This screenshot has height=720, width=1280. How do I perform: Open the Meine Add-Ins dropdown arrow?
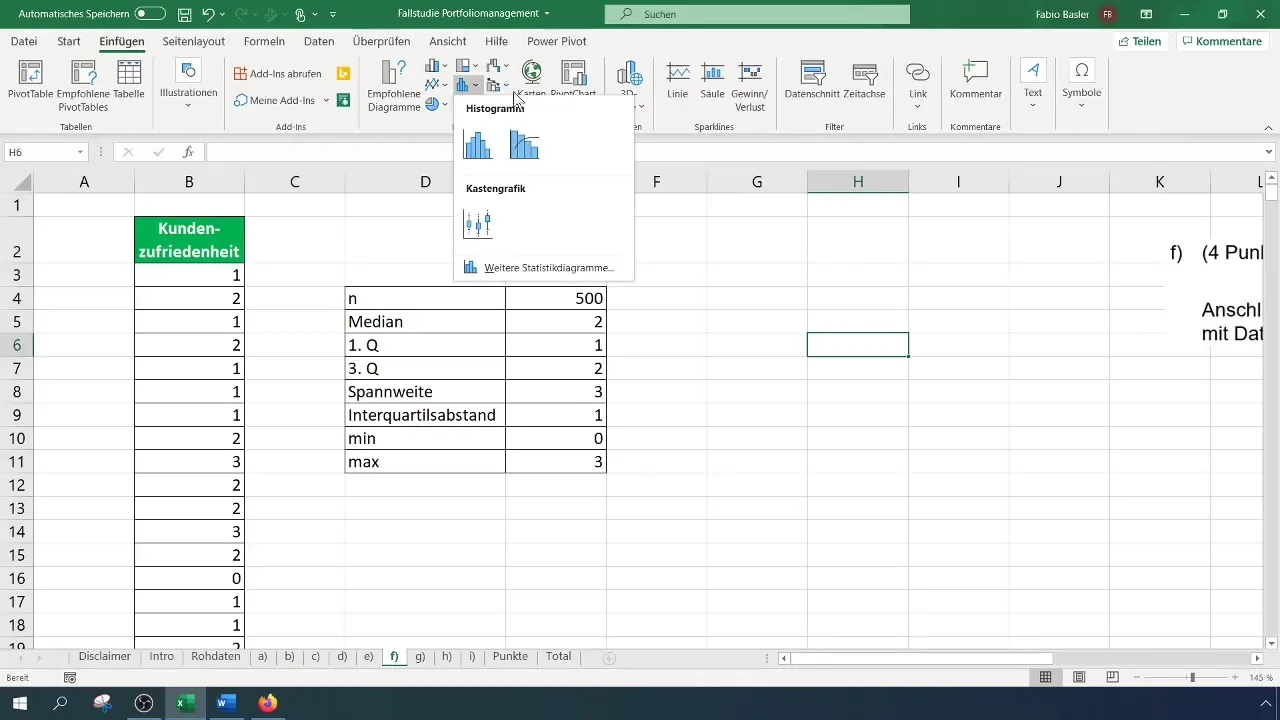(x=326, y=100)
